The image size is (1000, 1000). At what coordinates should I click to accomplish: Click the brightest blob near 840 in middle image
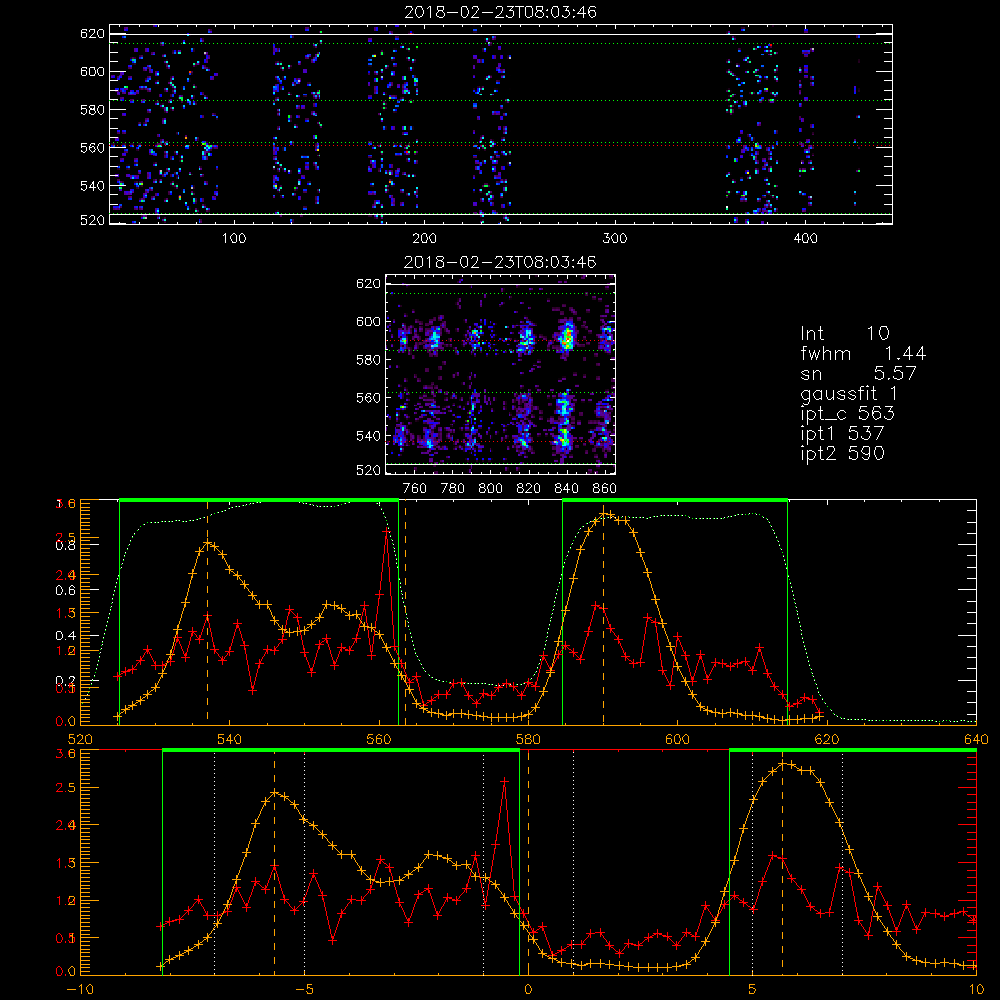click(566, 336)
